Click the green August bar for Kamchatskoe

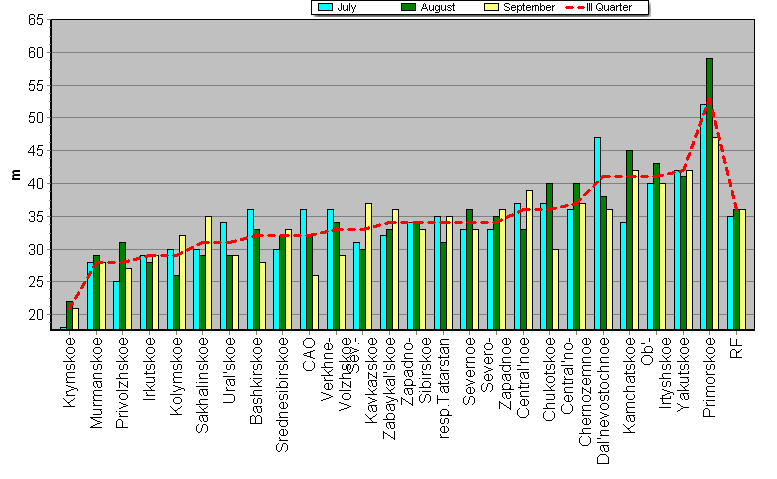tap(629, 240)
